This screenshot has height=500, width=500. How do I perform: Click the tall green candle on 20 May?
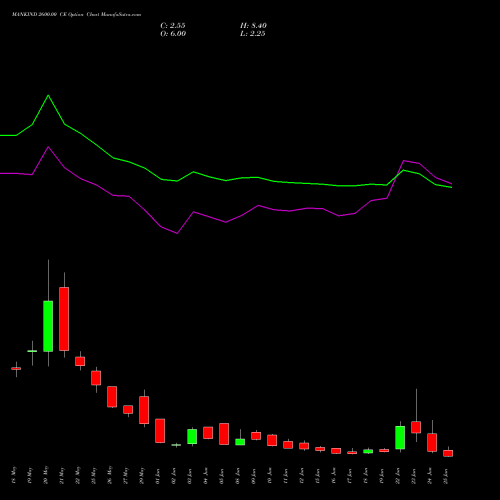pyautogui.click(x=48, y=326)
